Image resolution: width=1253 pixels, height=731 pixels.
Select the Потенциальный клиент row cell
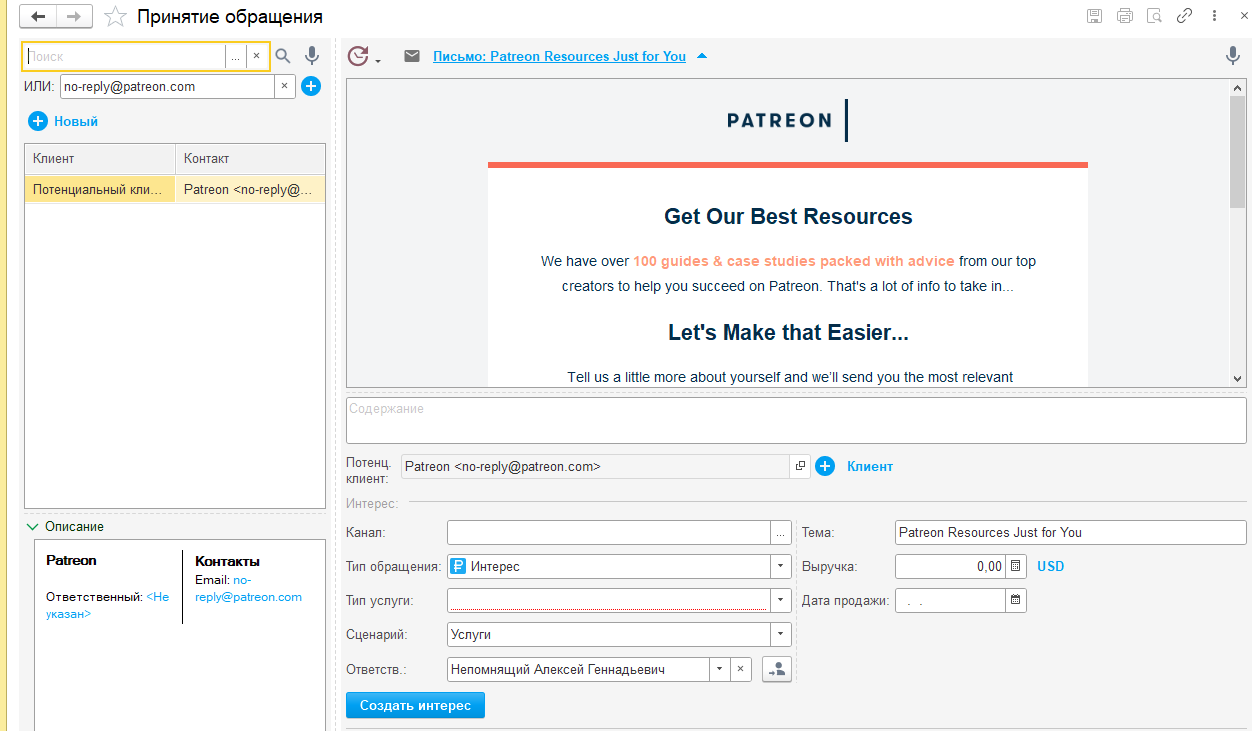(x=100, y=189)
